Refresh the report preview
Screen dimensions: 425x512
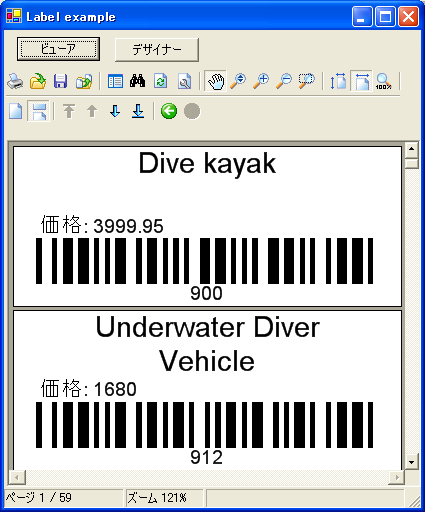(x=160, y=81)
